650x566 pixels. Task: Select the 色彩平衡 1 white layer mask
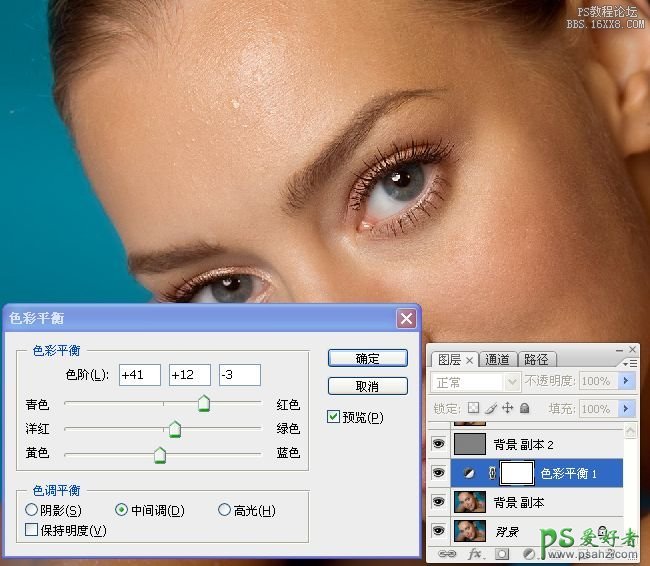tap(517, 473)
